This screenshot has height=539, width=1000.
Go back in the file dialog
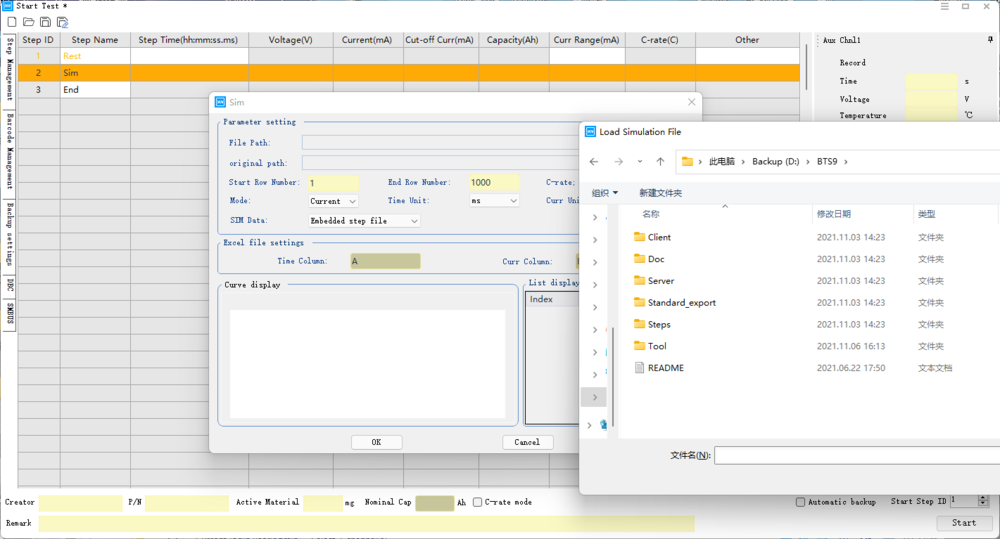click(594, 161)
